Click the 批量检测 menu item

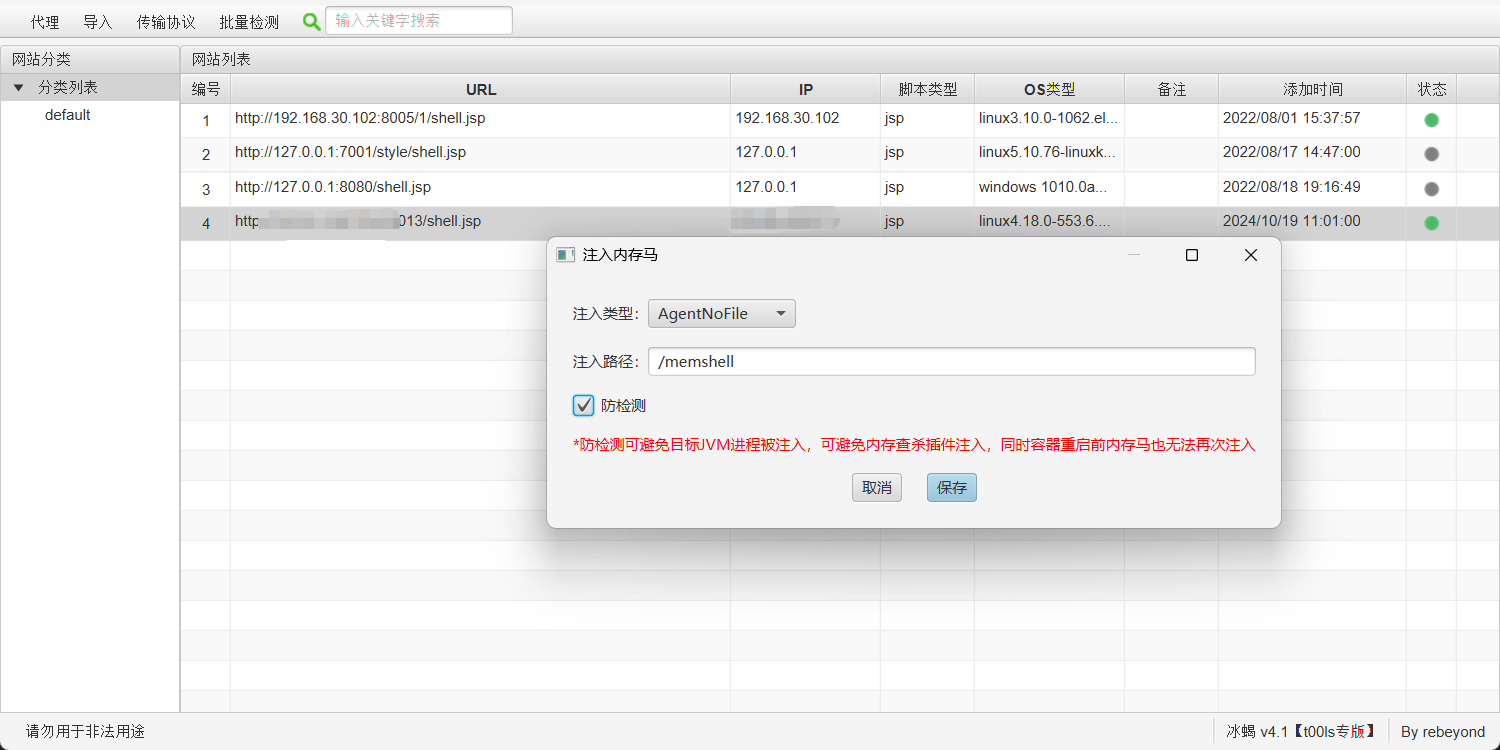click(x=249, y=22)
